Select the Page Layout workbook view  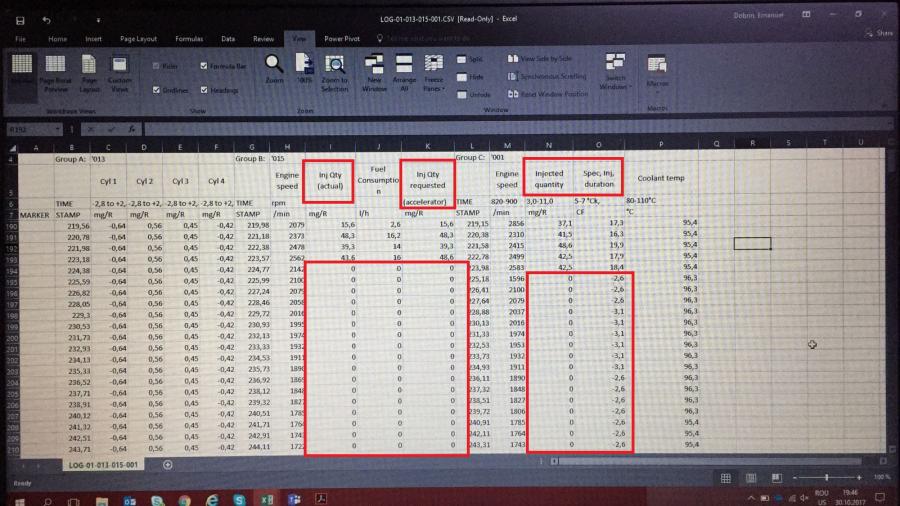[x=89, y=71]
